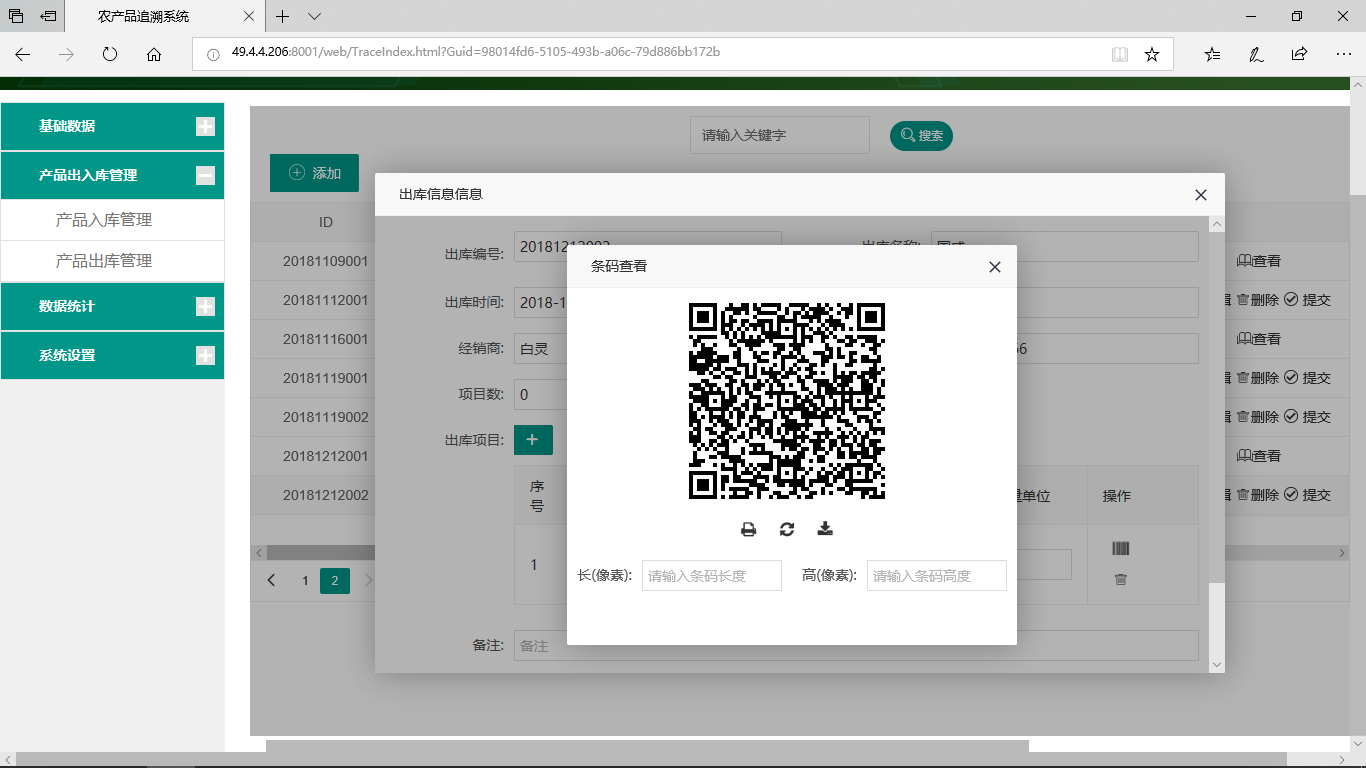The width and height of the screenshot is (1366, 768).
Task: Click dialog scrollbar down arrow
Action: click(x=1216, y=664)
